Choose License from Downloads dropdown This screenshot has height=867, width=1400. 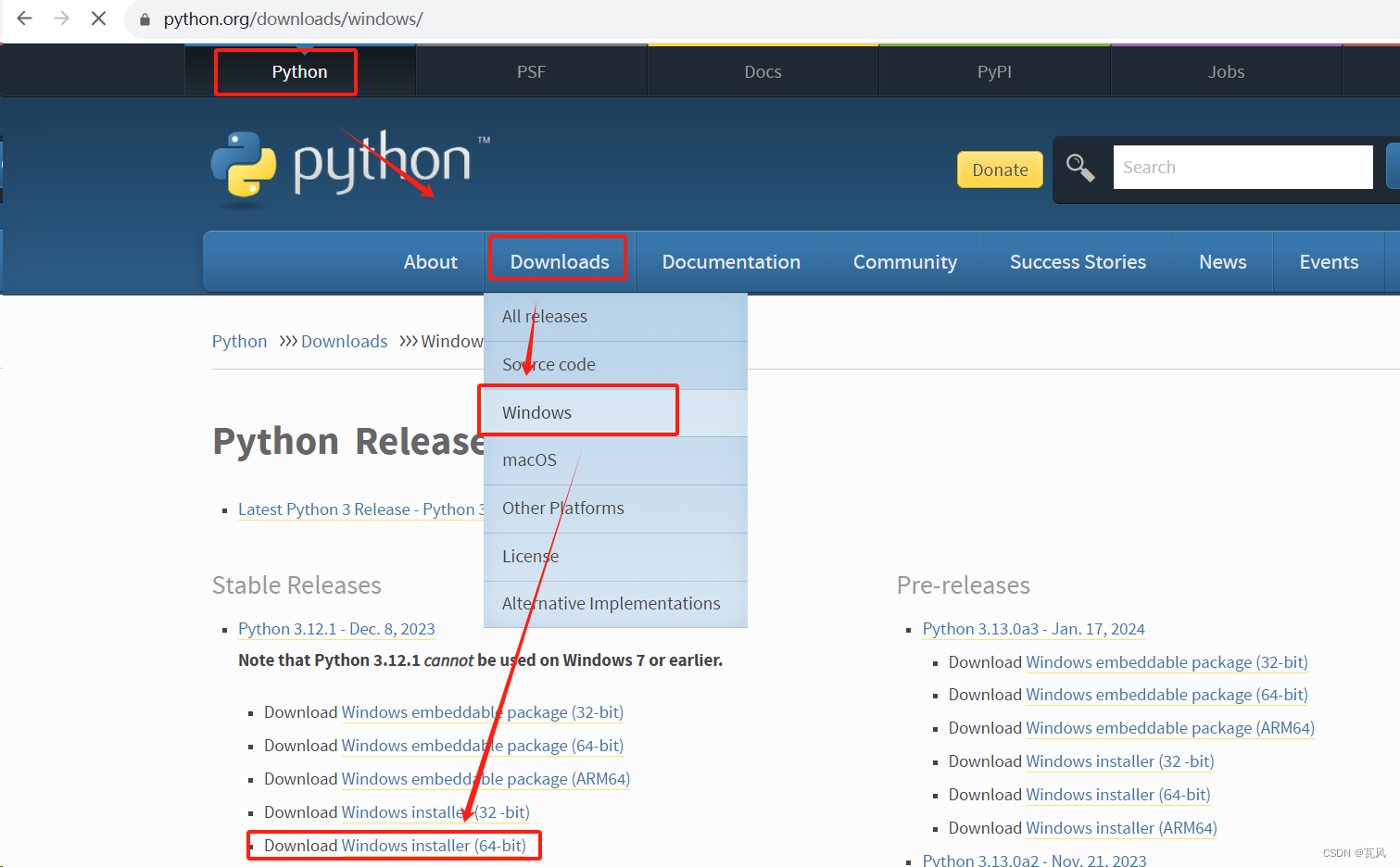pos(615,557)
